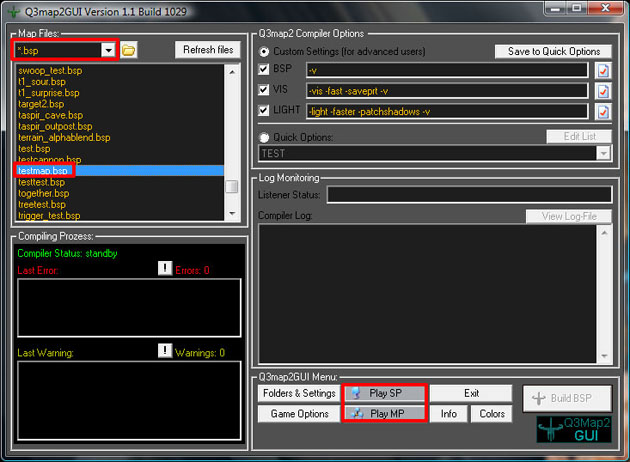630x462 pixels.
Task: Click the LIGHT options input field
Action: 447,111
